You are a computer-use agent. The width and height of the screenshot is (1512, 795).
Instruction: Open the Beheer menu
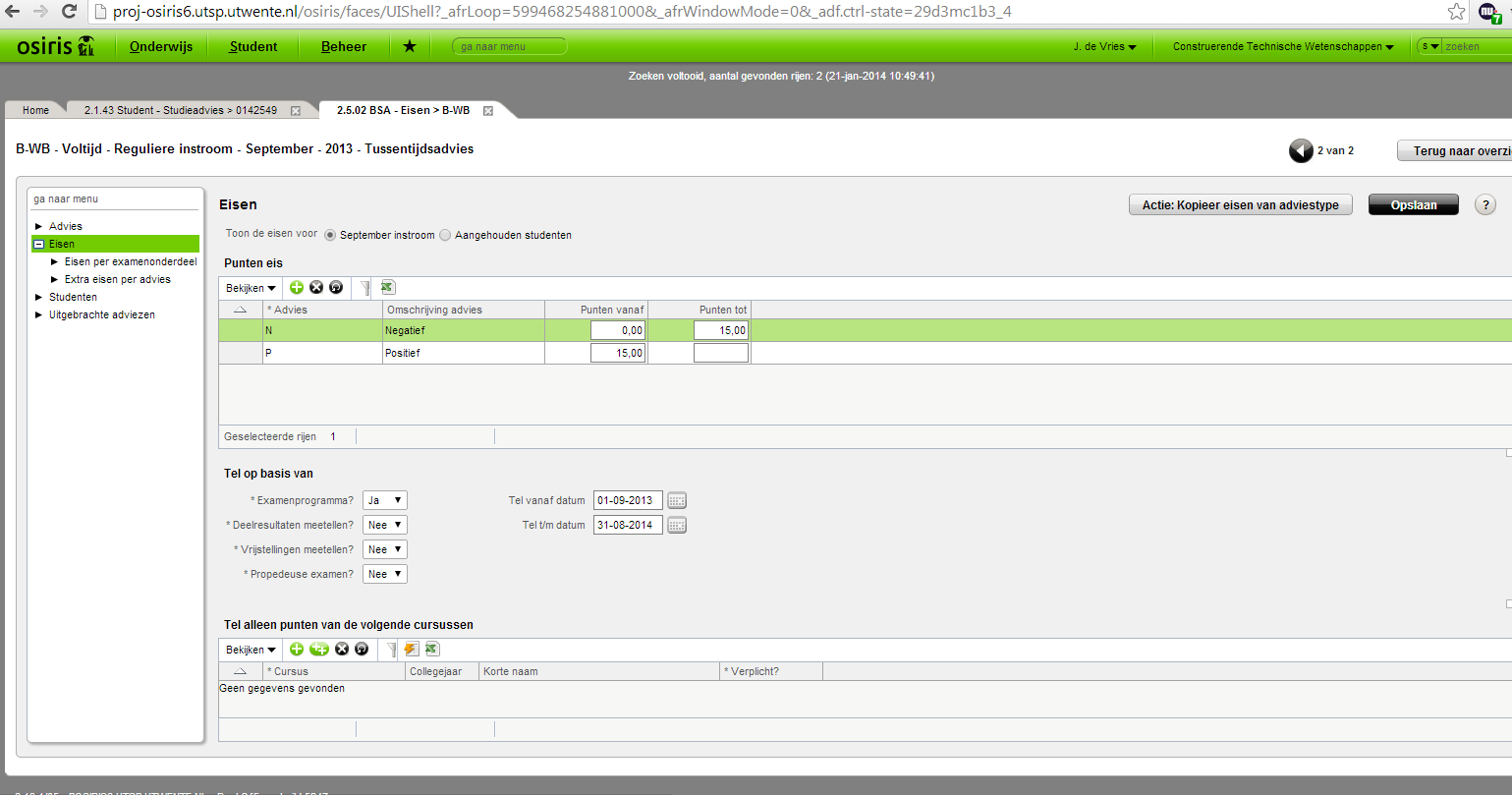click(344, 46)
